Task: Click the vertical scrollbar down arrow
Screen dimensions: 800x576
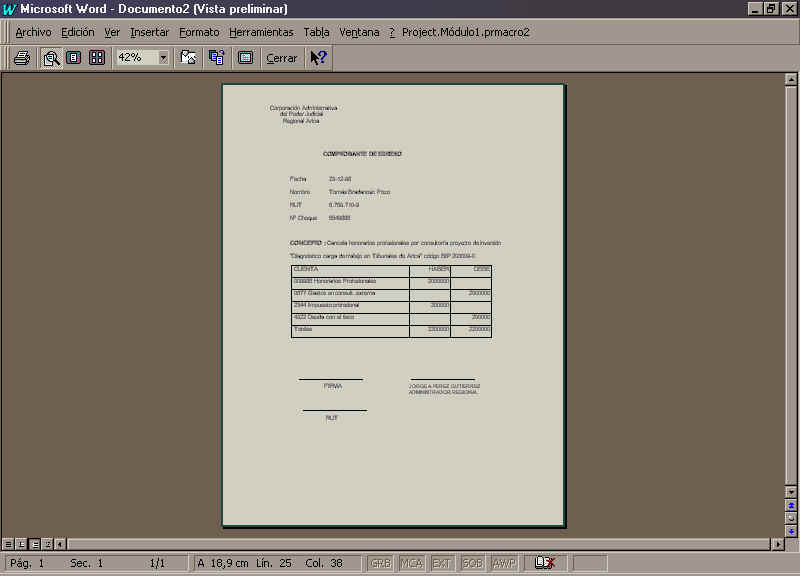Action: pyautogui.click(x=791, y=493)
